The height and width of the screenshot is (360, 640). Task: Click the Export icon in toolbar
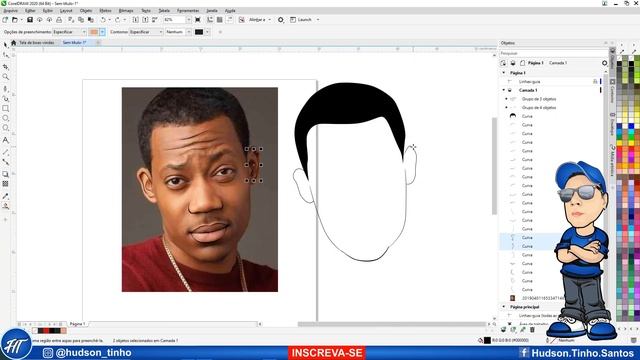click(x=145, y=20)
